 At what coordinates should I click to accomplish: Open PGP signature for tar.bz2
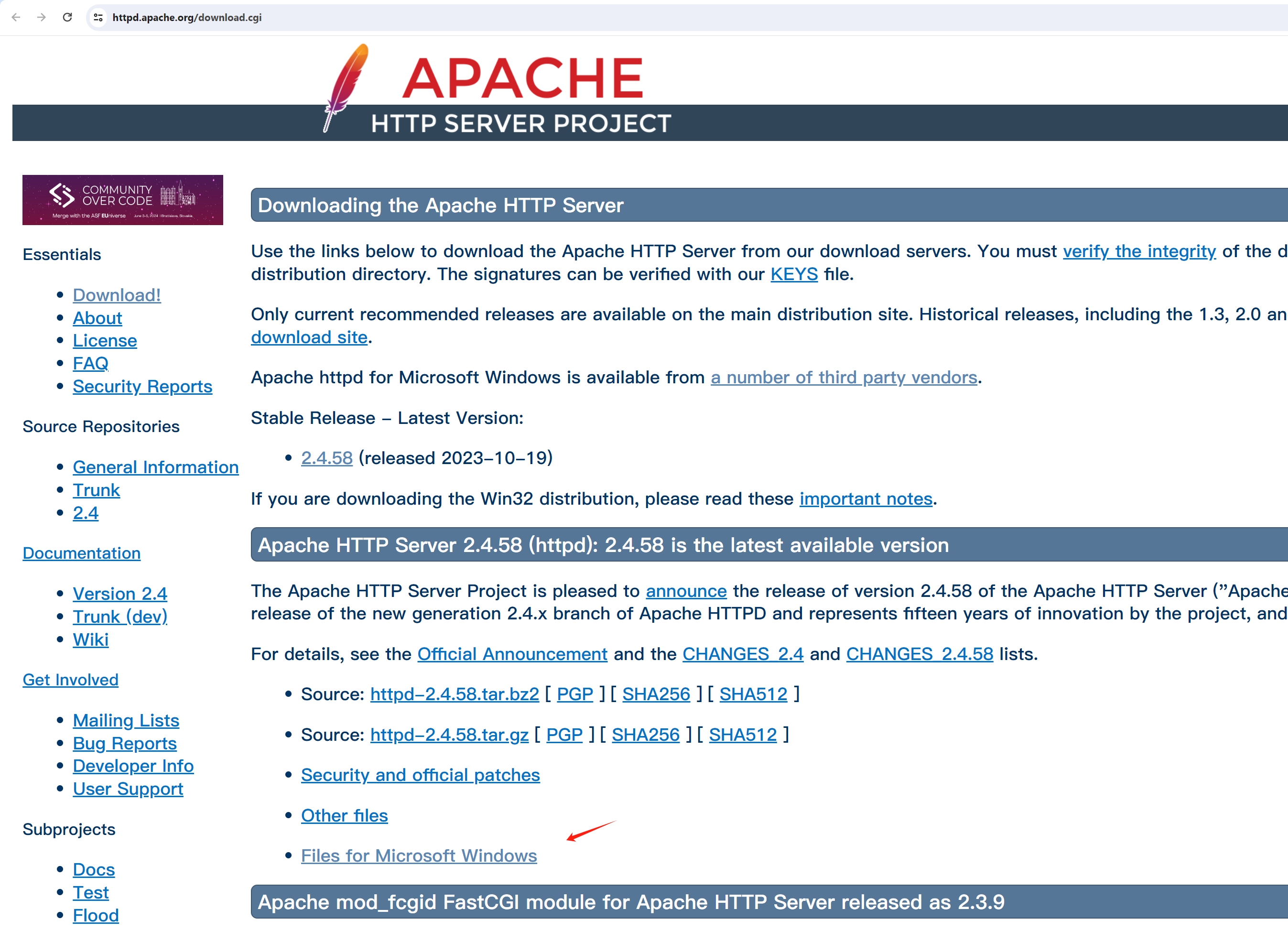pyautogui.click(x=575, y=694)
